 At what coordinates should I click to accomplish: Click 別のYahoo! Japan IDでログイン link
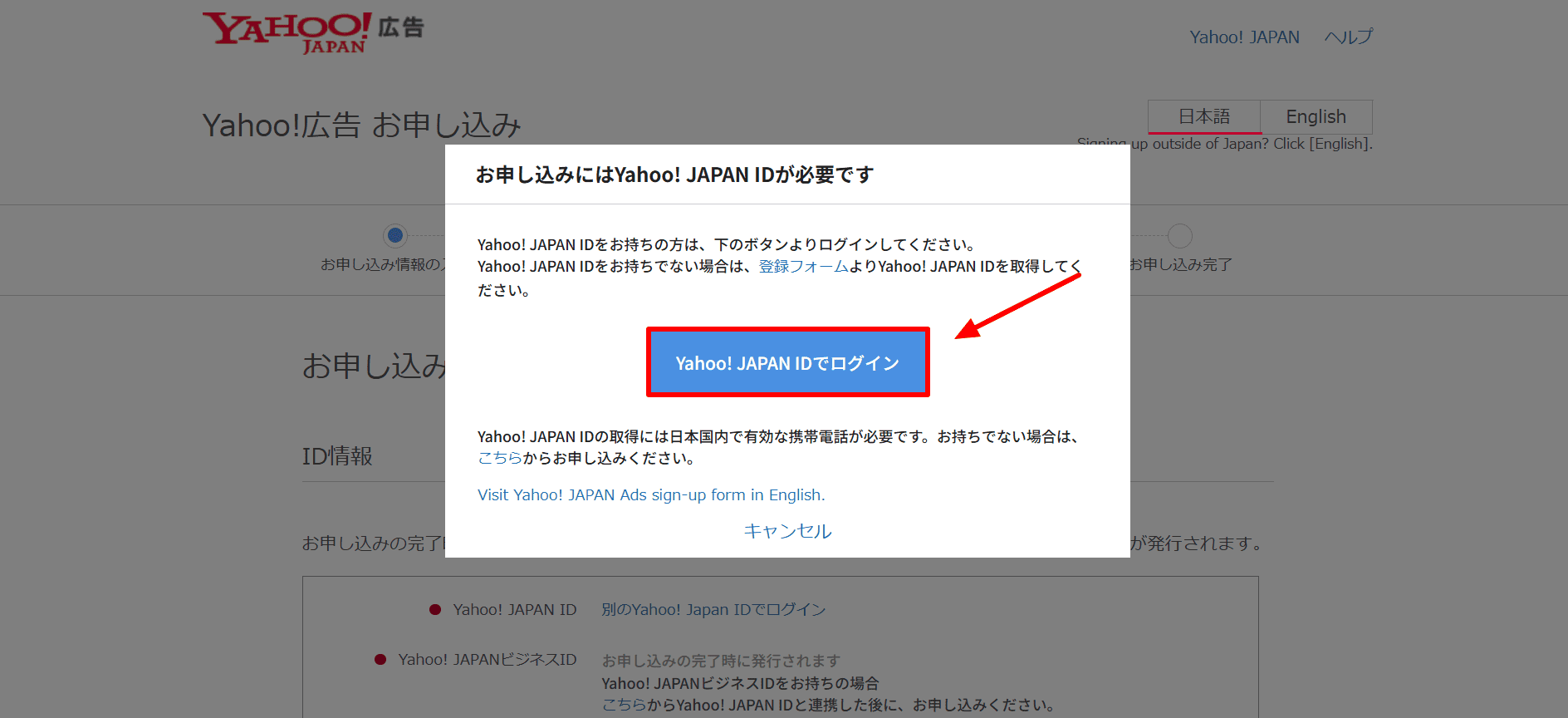tap(713, 609)
